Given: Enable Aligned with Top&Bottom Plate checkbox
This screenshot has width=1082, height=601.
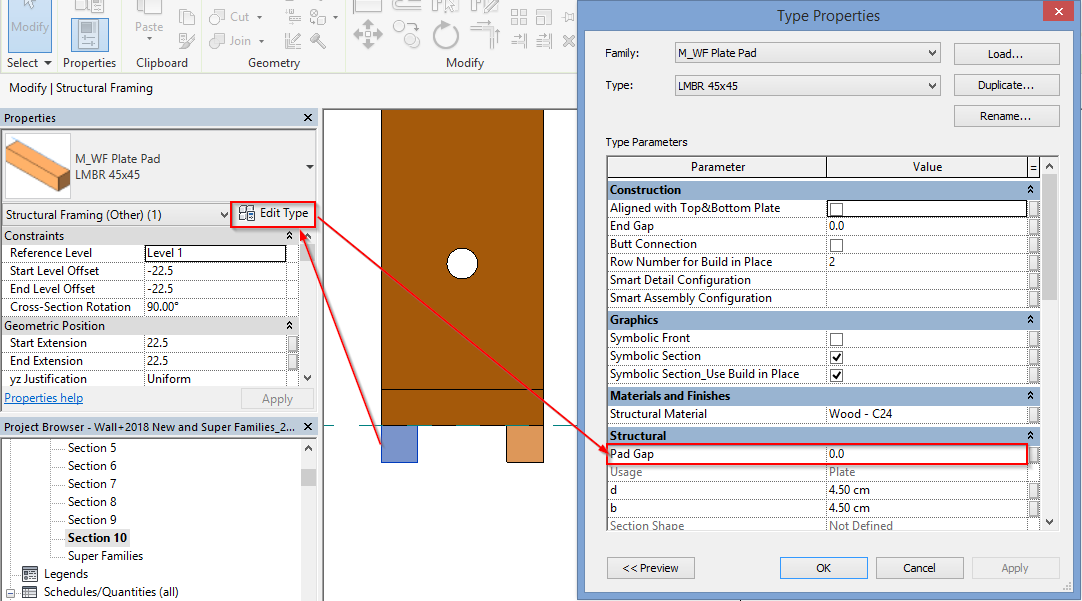Looking at the screenshot, I should pos(836,209).
